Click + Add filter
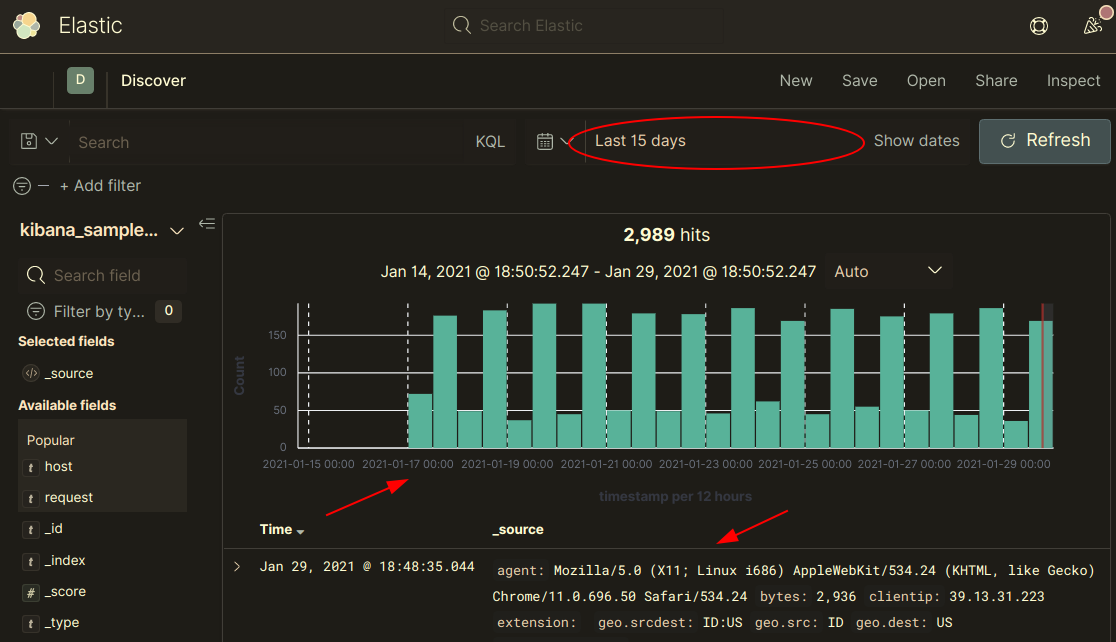The height and width of the screenshot is (642, 1116). point(100,186)
